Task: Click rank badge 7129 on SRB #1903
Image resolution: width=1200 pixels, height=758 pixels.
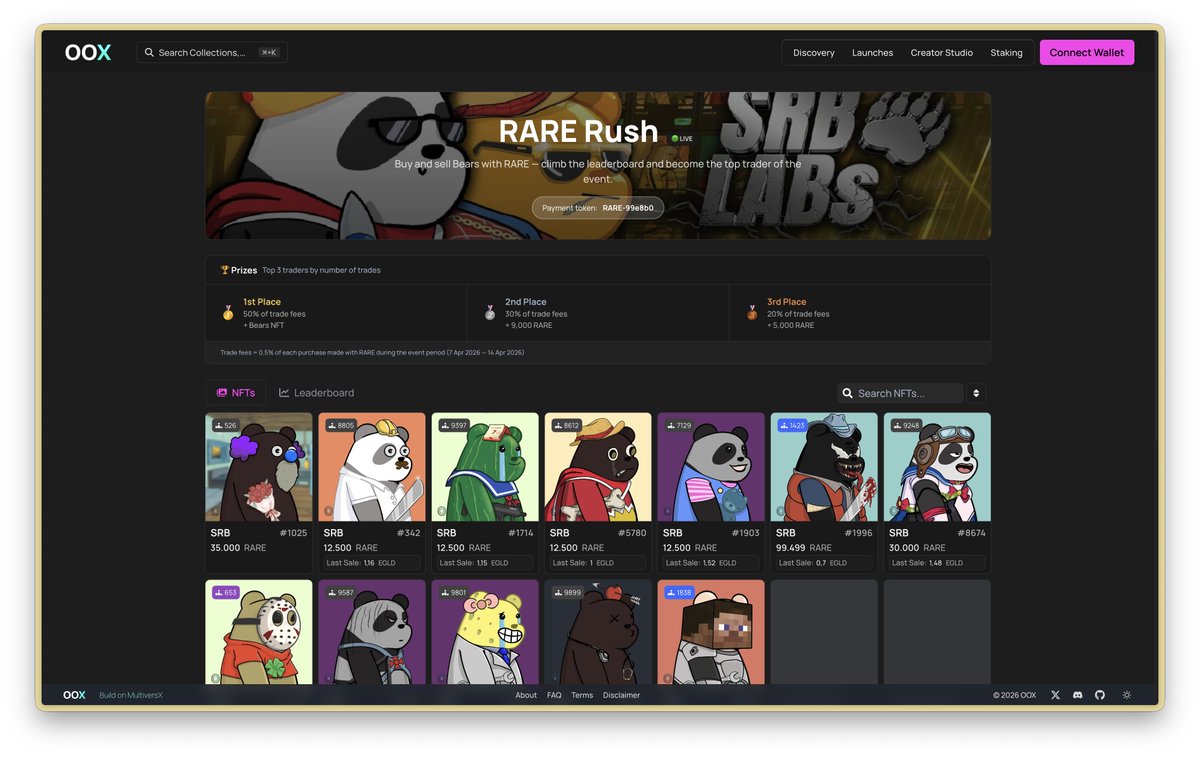Action: 679,426
